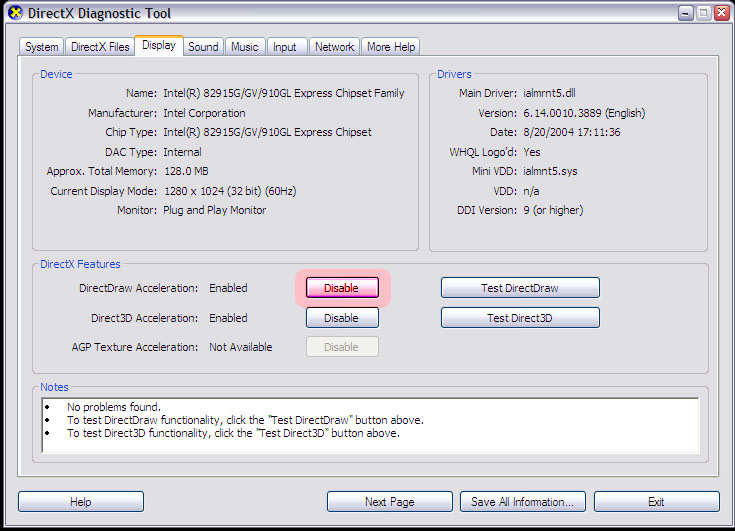The width and height of the screenshot is (735, 531).
Task: Minimize the DirectX Diagnostic Tool window
Action: 683,14
